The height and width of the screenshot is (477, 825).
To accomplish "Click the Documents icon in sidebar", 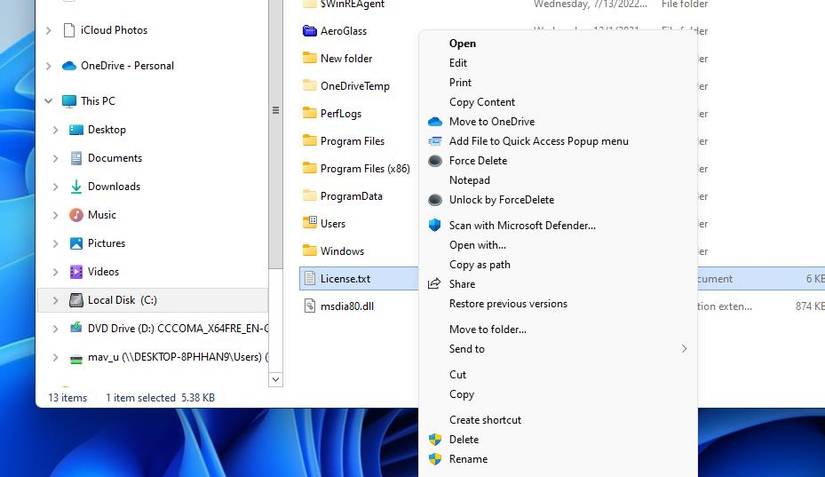I will (x=76, y=158).
